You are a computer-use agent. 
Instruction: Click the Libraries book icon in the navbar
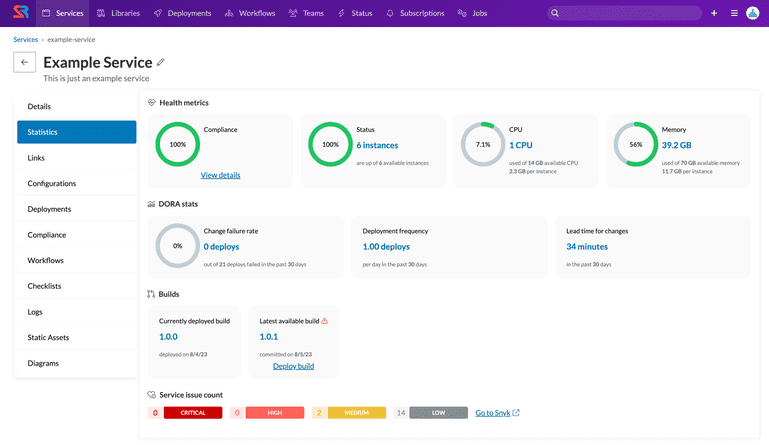pyautogui.click(x=101, y=13)
